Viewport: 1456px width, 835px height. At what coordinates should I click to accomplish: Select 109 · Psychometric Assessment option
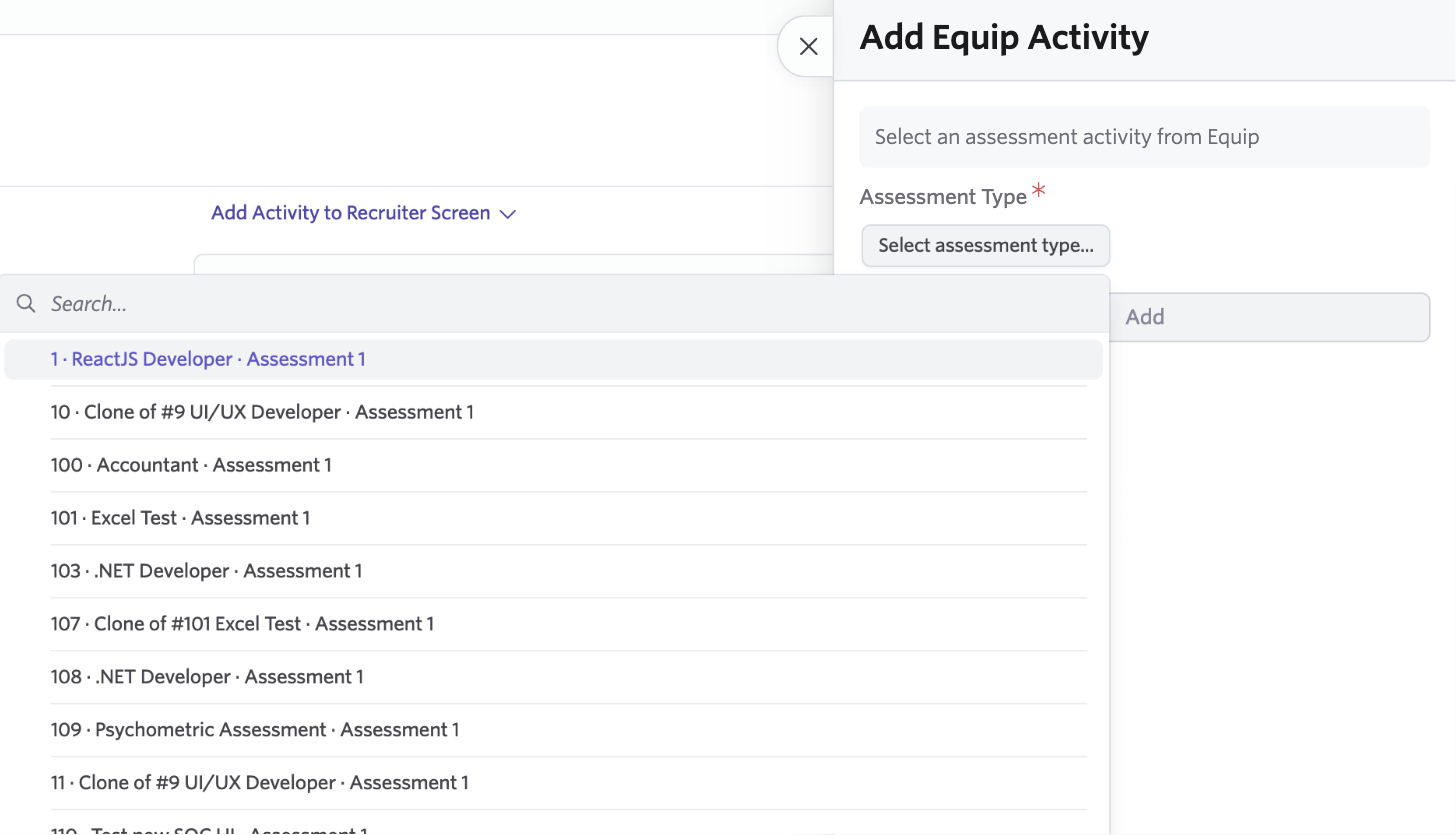tap(553, 730)
